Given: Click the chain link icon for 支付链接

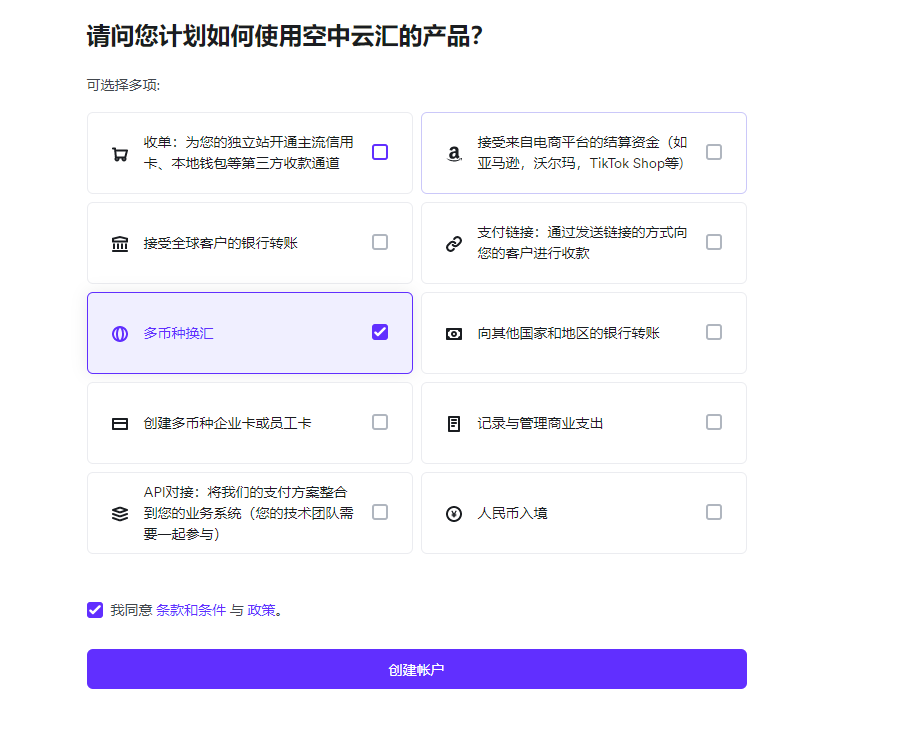Looking at the screenshot, I should [x=454, y=244].
